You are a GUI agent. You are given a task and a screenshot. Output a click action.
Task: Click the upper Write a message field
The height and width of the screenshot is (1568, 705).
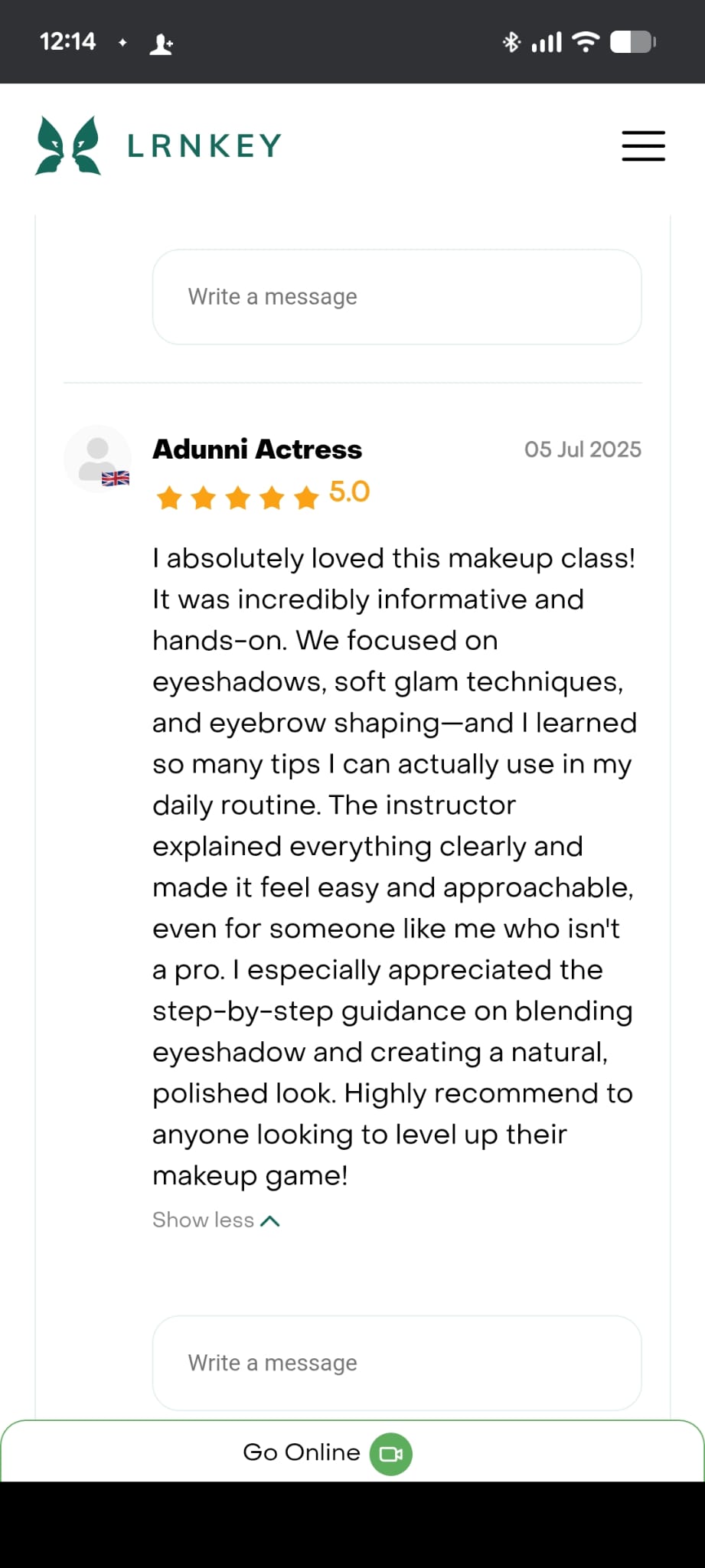[x=397, y=297]
